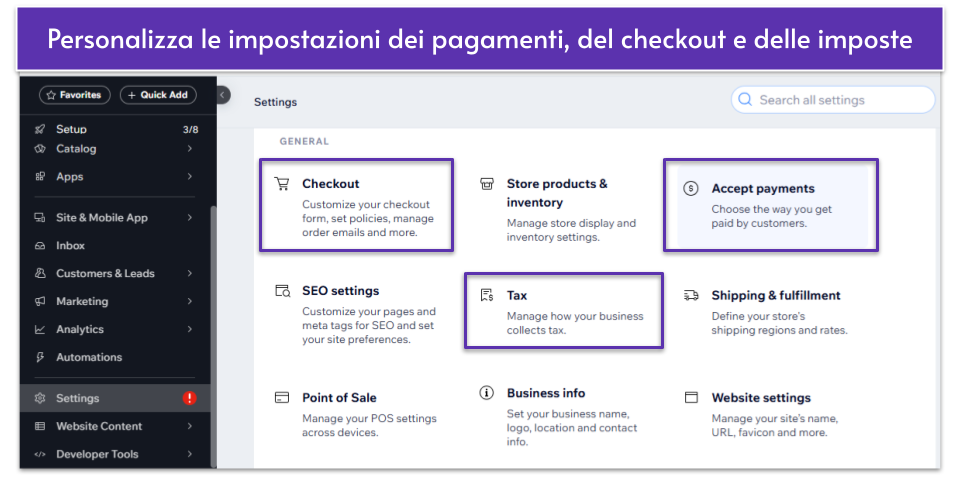Collapse the sidebar with the arrow handle
Image resolution: width=960 pixels, height=480 pixels.
point(223,95)
